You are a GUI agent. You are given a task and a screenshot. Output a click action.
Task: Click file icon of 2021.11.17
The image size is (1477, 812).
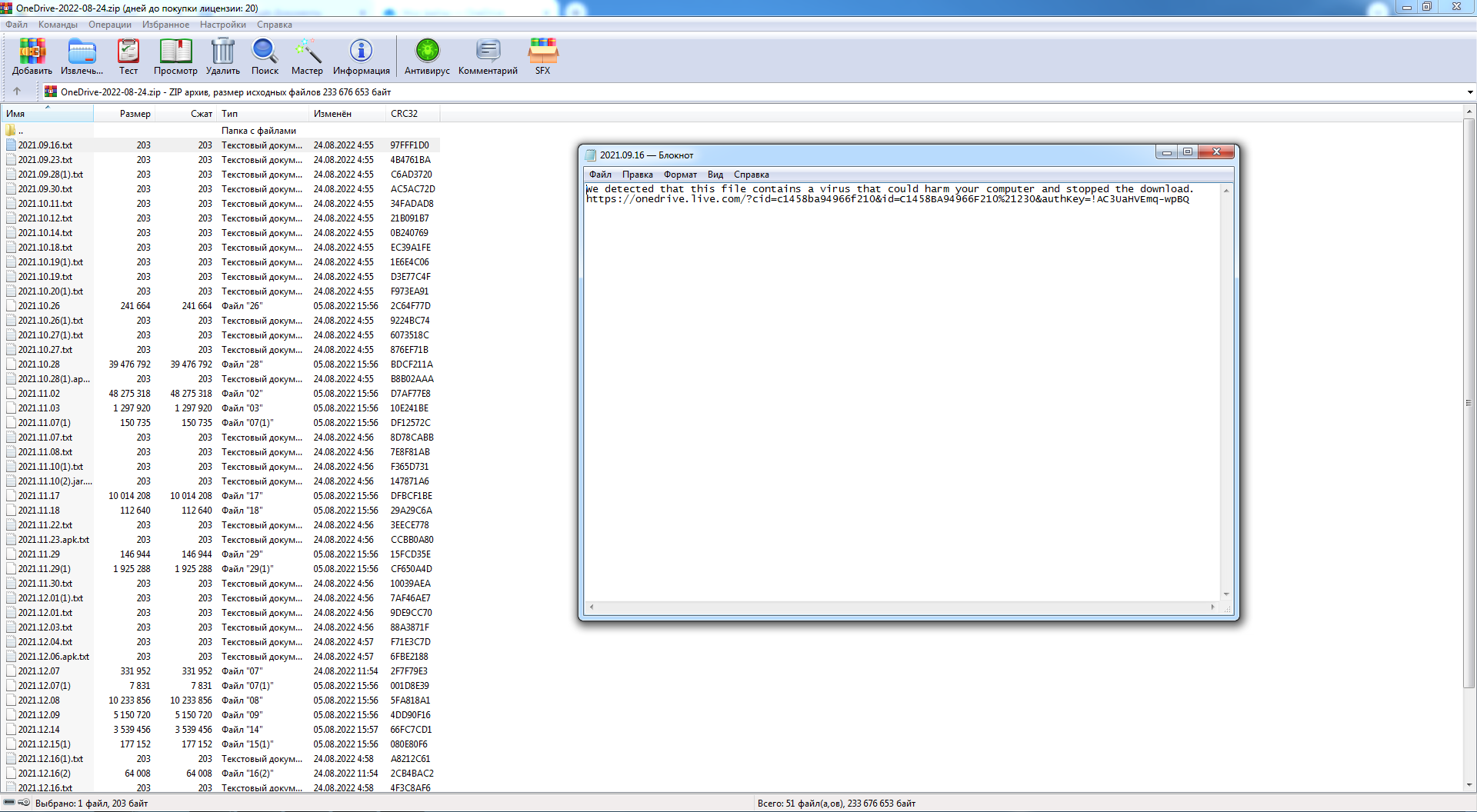tap(11, 496)
